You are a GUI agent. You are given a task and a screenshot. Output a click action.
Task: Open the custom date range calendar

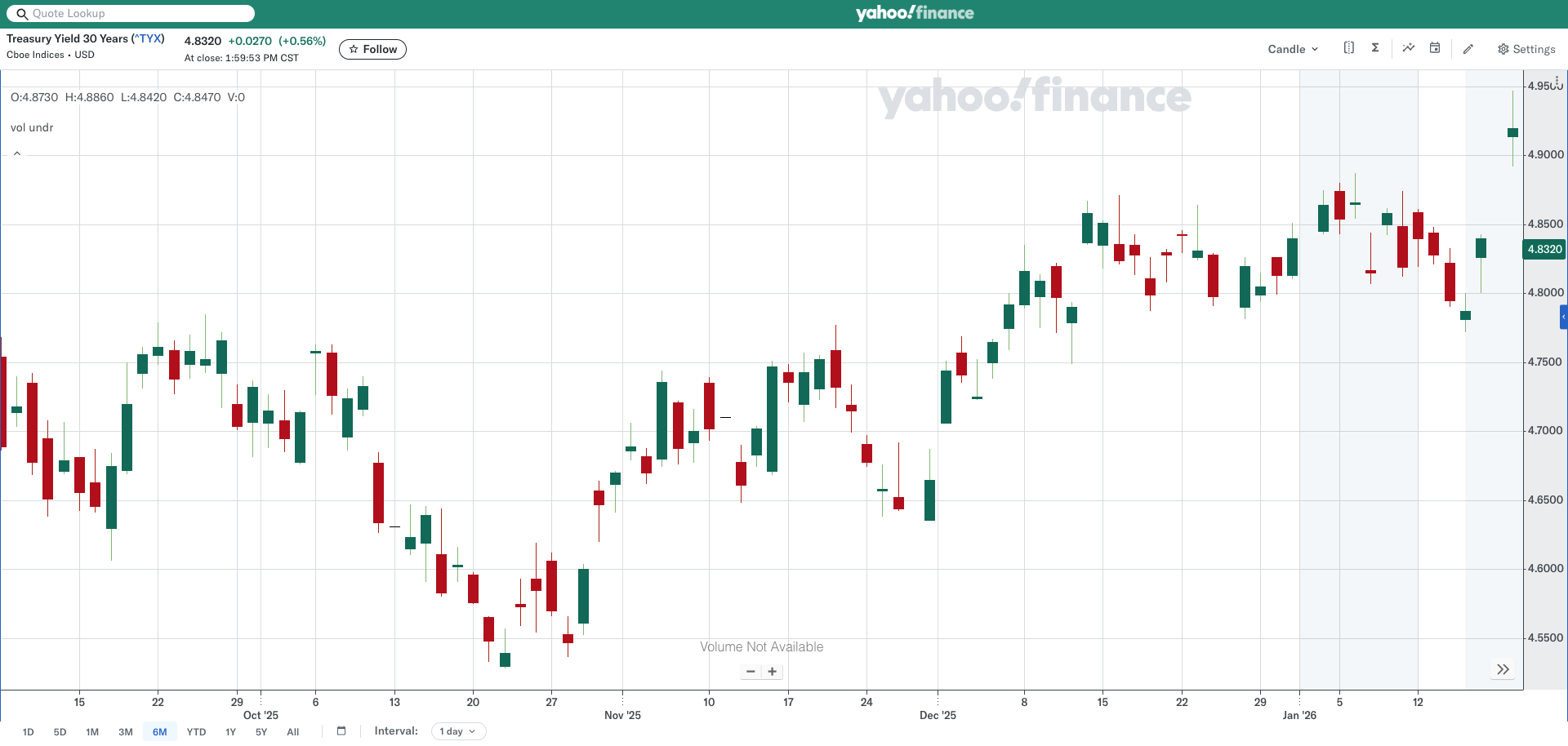point(341,731)
